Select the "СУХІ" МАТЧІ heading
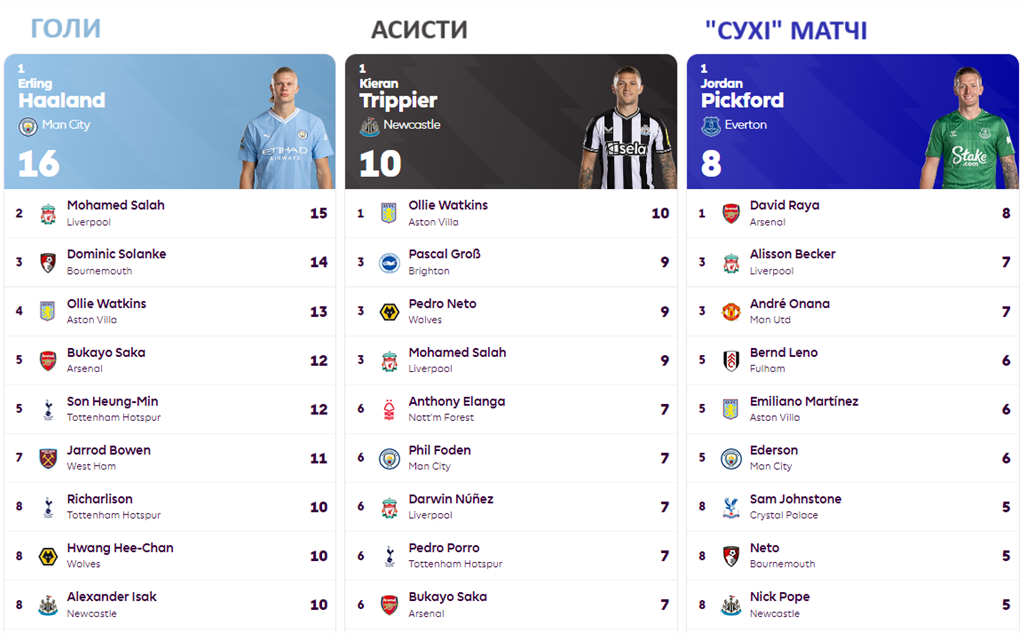The height and width of the screenshot is (633, 1024). (x=786, y=31)
